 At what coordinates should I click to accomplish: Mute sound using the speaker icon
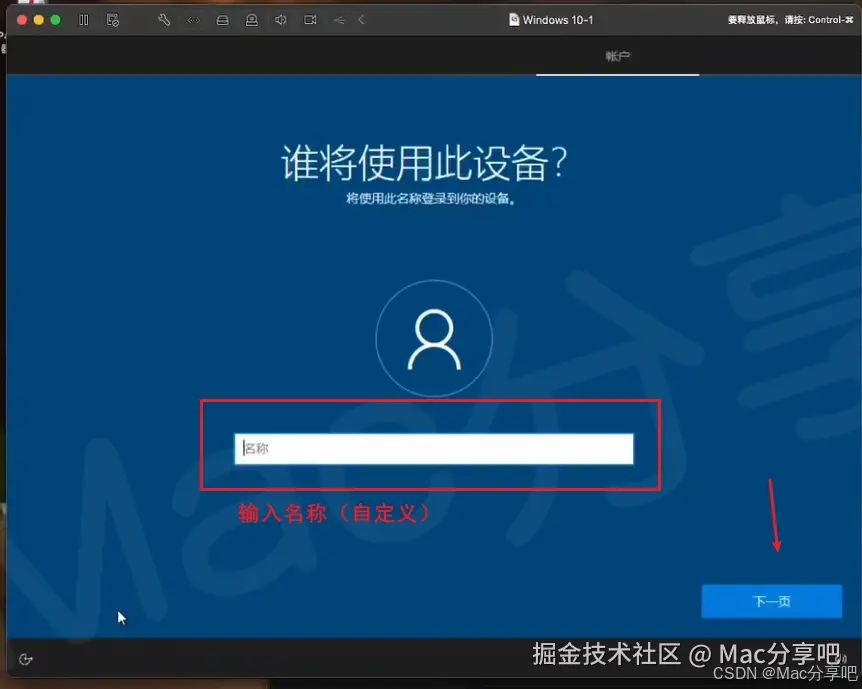tap(279, 19)
